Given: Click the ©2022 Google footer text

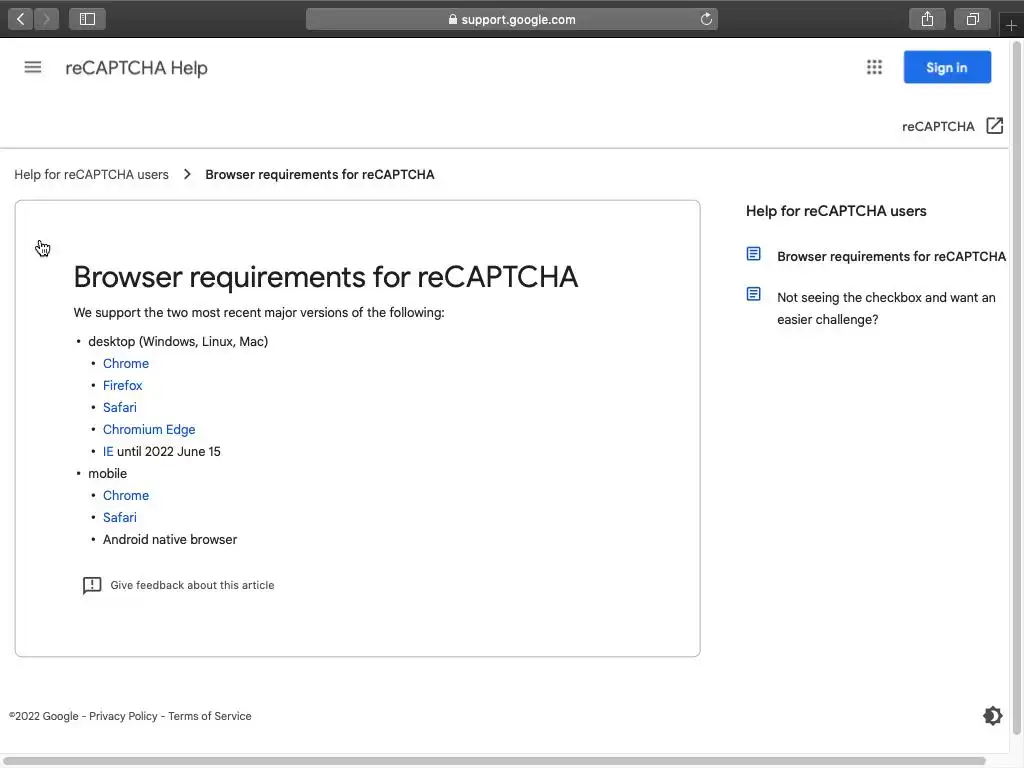Looking at the screenshot, I should click(x=44, y=716).
